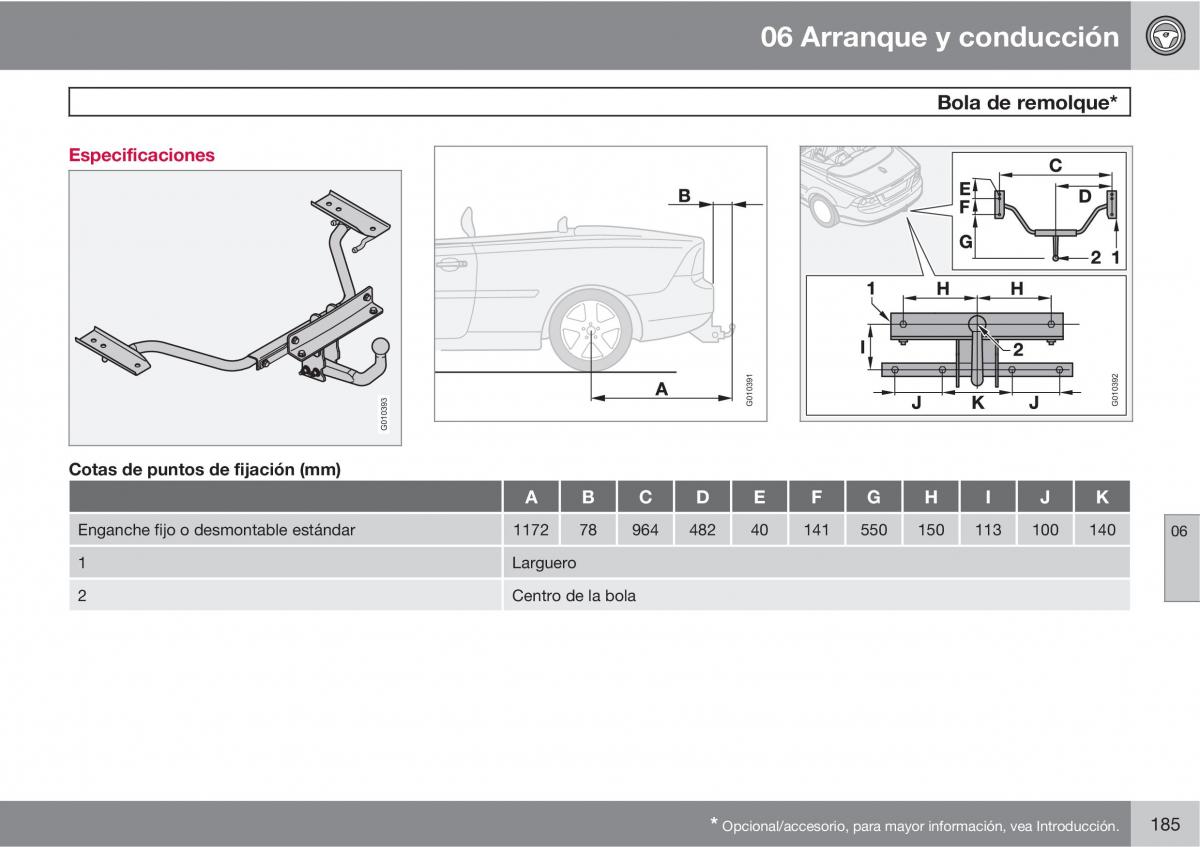This screenshot has width=1200, height=847.
Task: Click column header G in the table
Action: click(873, 497)
